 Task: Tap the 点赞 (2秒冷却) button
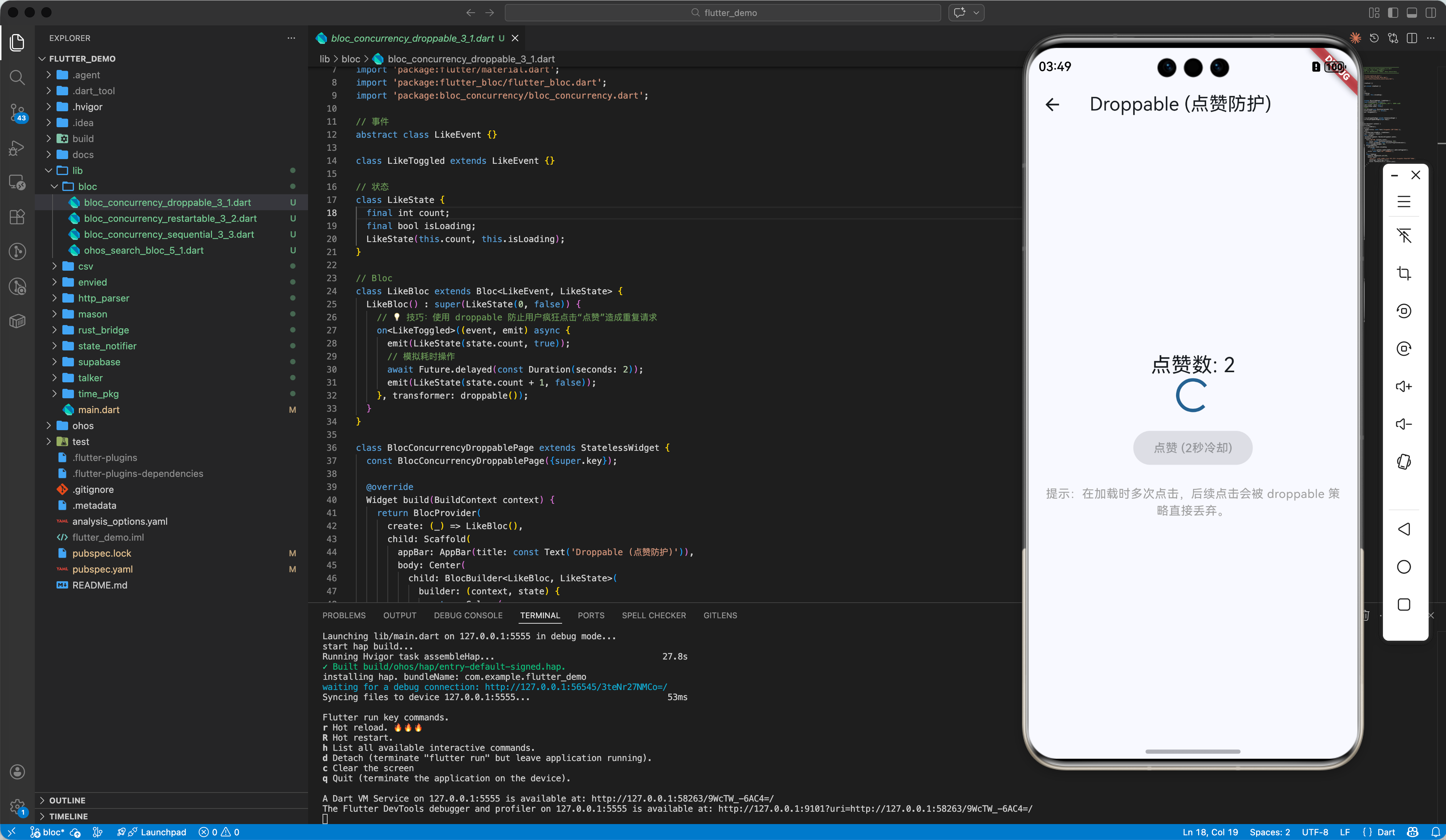click(1192, 448)
